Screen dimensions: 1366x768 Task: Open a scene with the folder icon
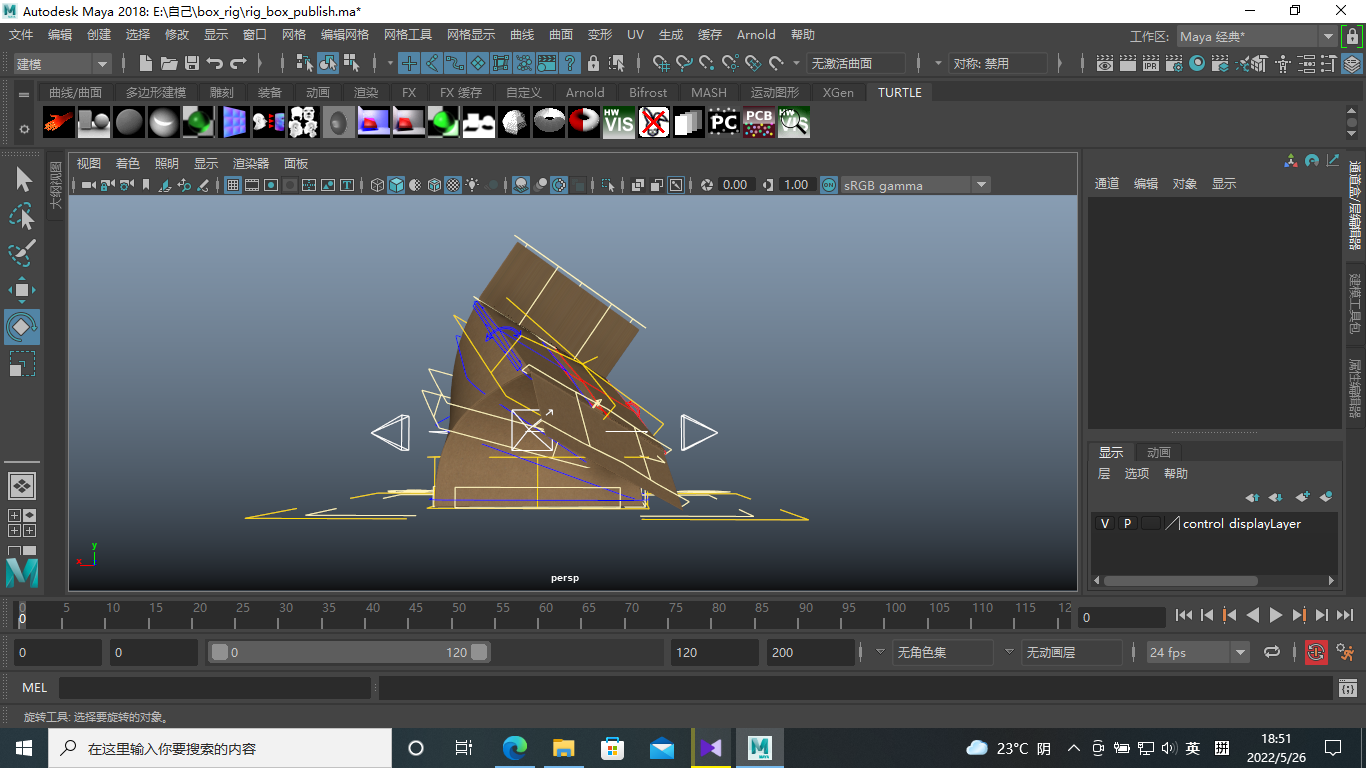[169, 63]
